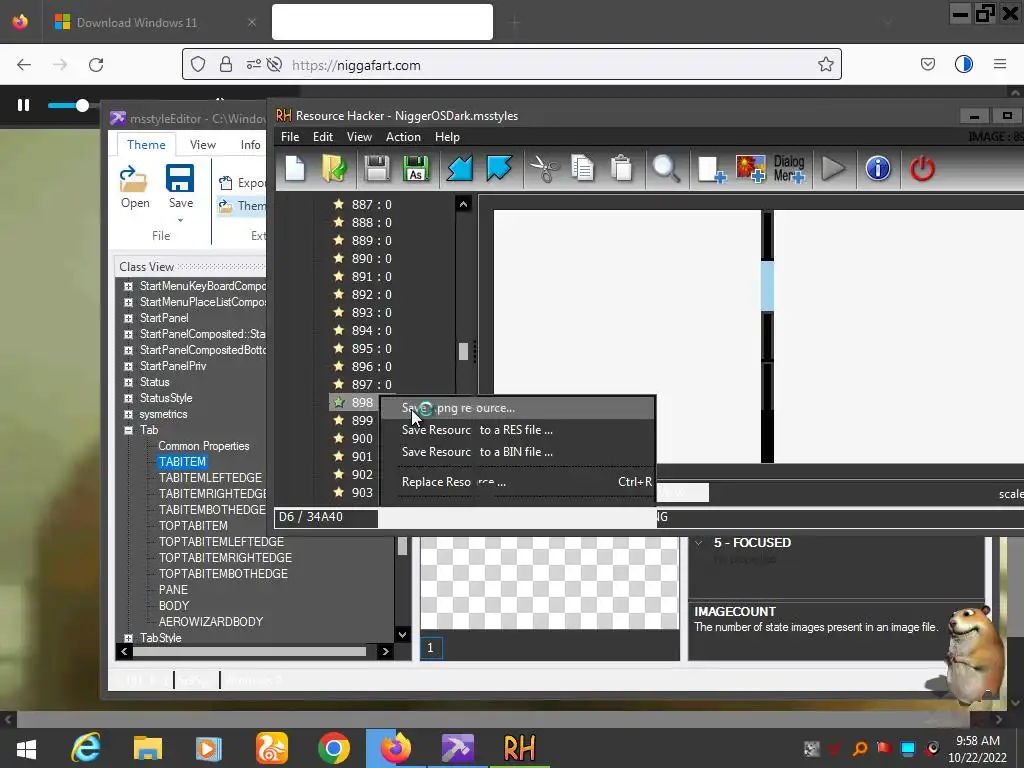1024x768 pixels.
Task: Switch to the Info ribbon tab in msstyleEditor
Action: coord(250,144)
